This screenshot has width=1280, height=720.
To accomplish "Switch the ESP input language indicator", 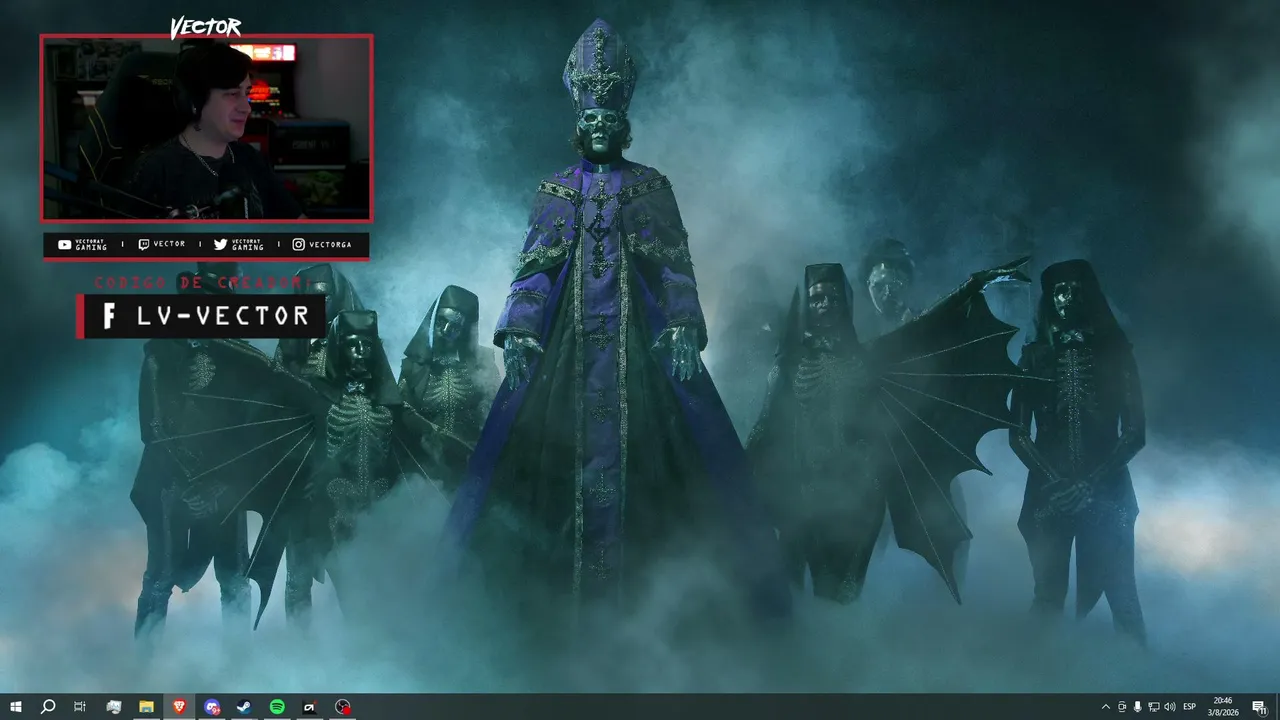I will [1190, 707].
